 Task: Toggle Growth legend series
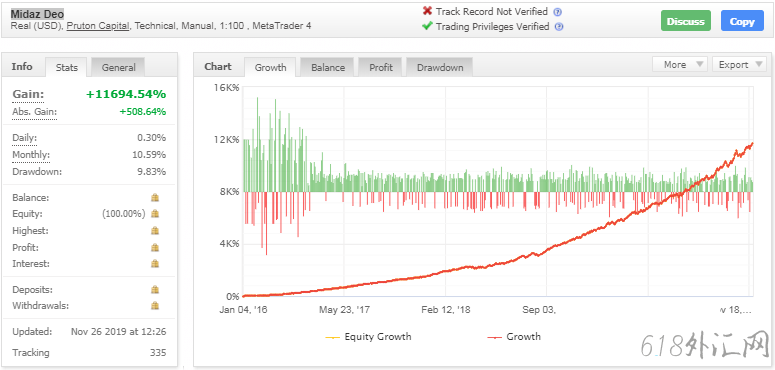tap(514, 337)
